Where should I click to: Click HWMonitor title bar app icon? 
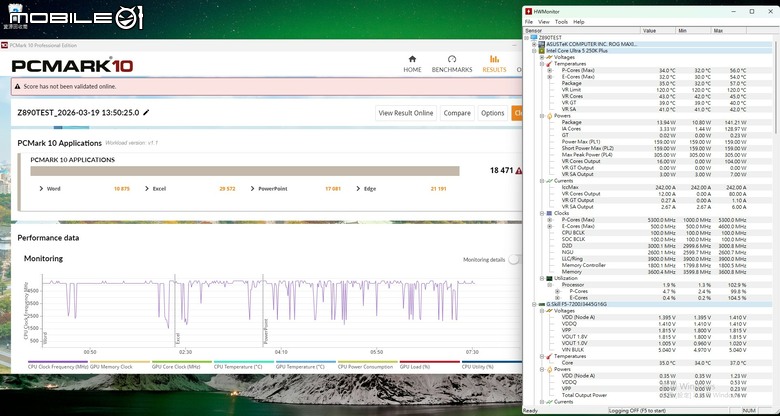click(528, 11)
